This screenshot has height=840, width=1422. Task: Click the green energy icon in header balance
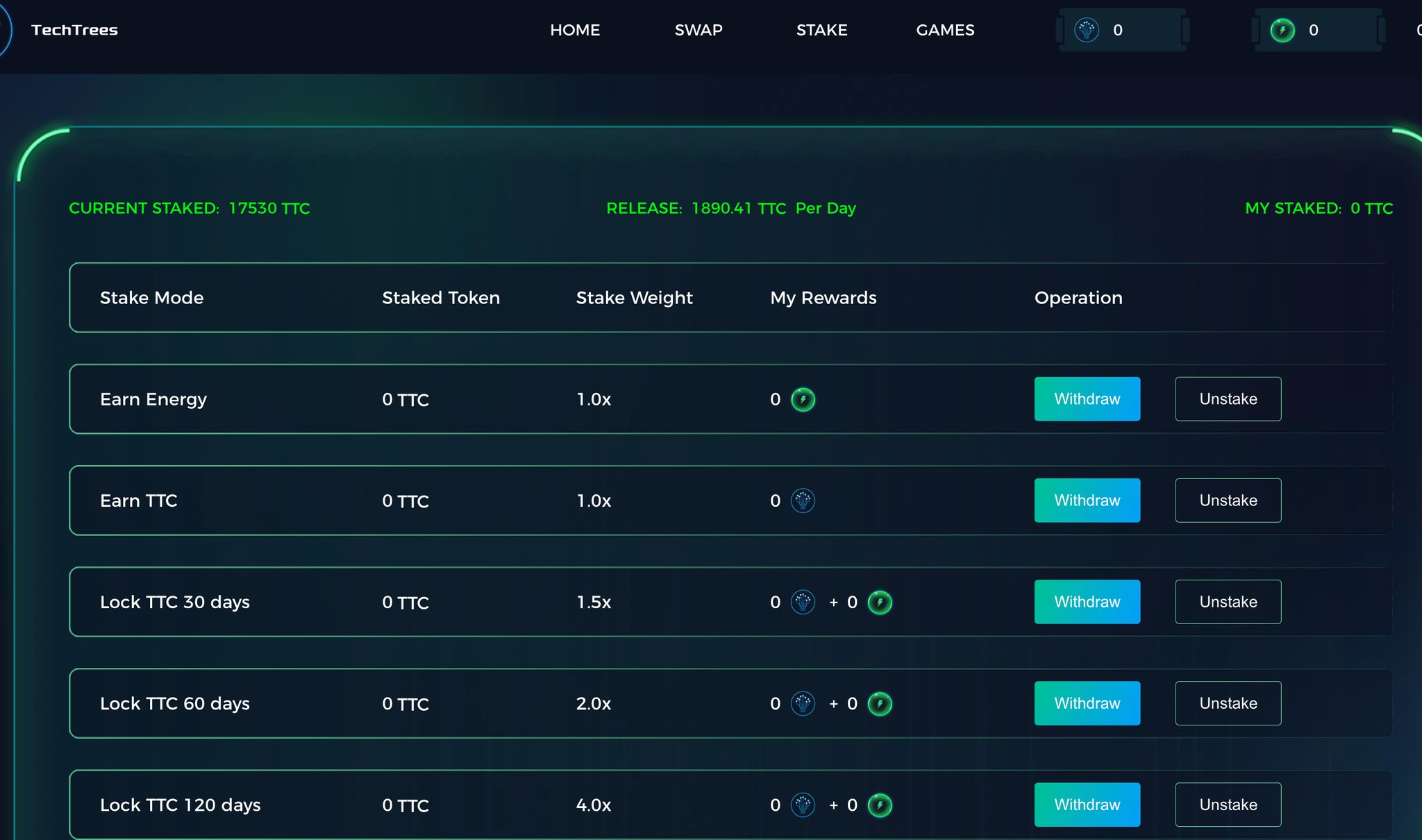pyautogui.click(x=1282, y=30)
